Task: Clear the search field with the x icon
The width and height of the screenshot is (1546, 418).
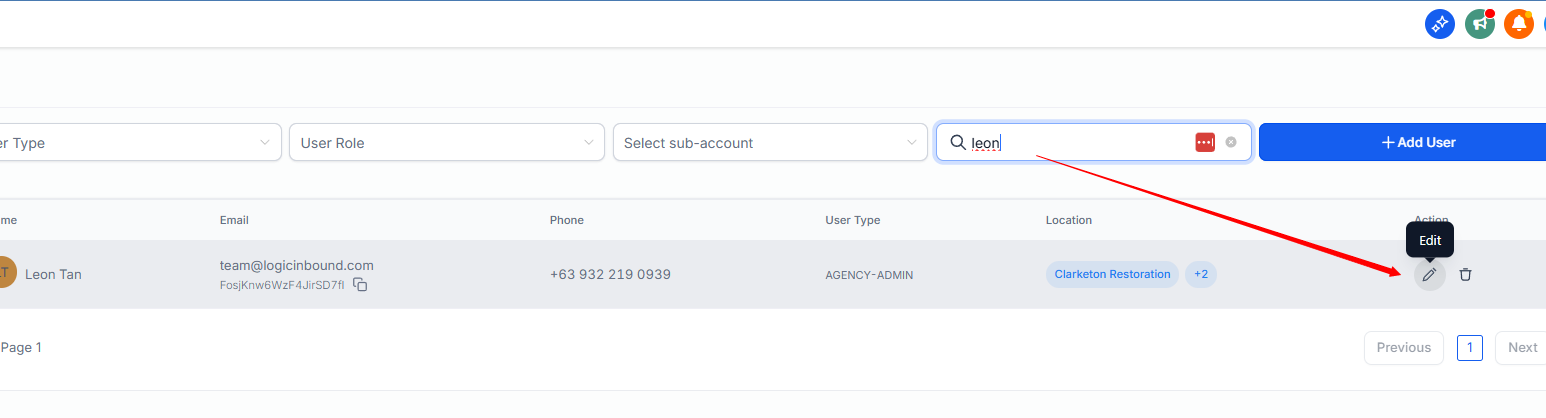Action: 1231,142
